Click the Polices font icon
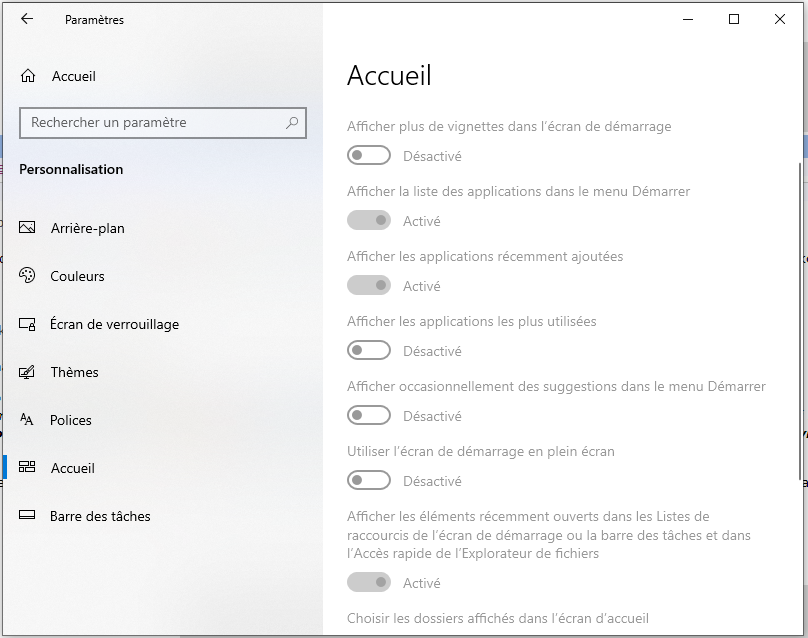 pyautogui.click(x=28, y=420)
